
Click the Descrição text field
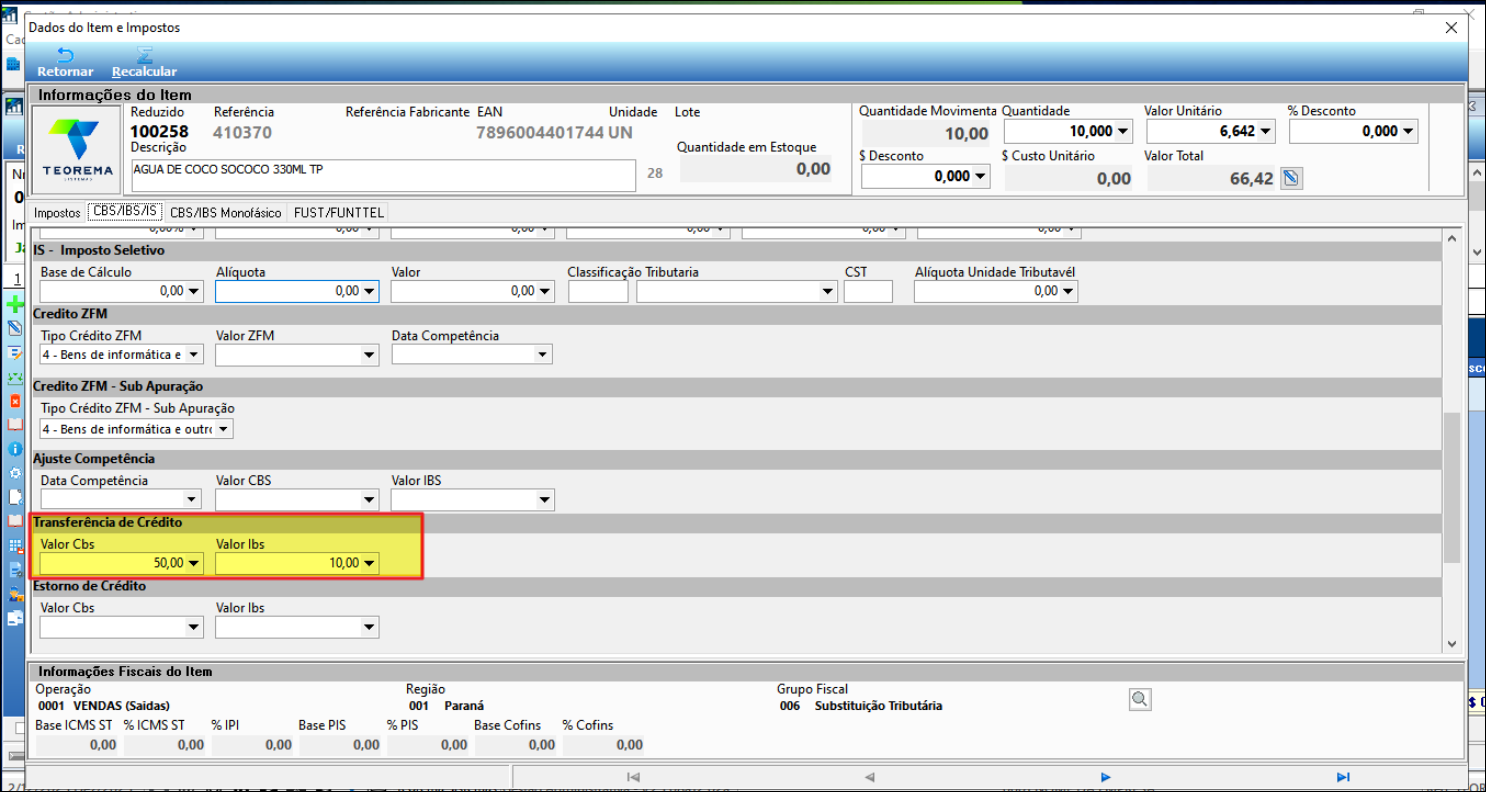[x=383, y=175]
